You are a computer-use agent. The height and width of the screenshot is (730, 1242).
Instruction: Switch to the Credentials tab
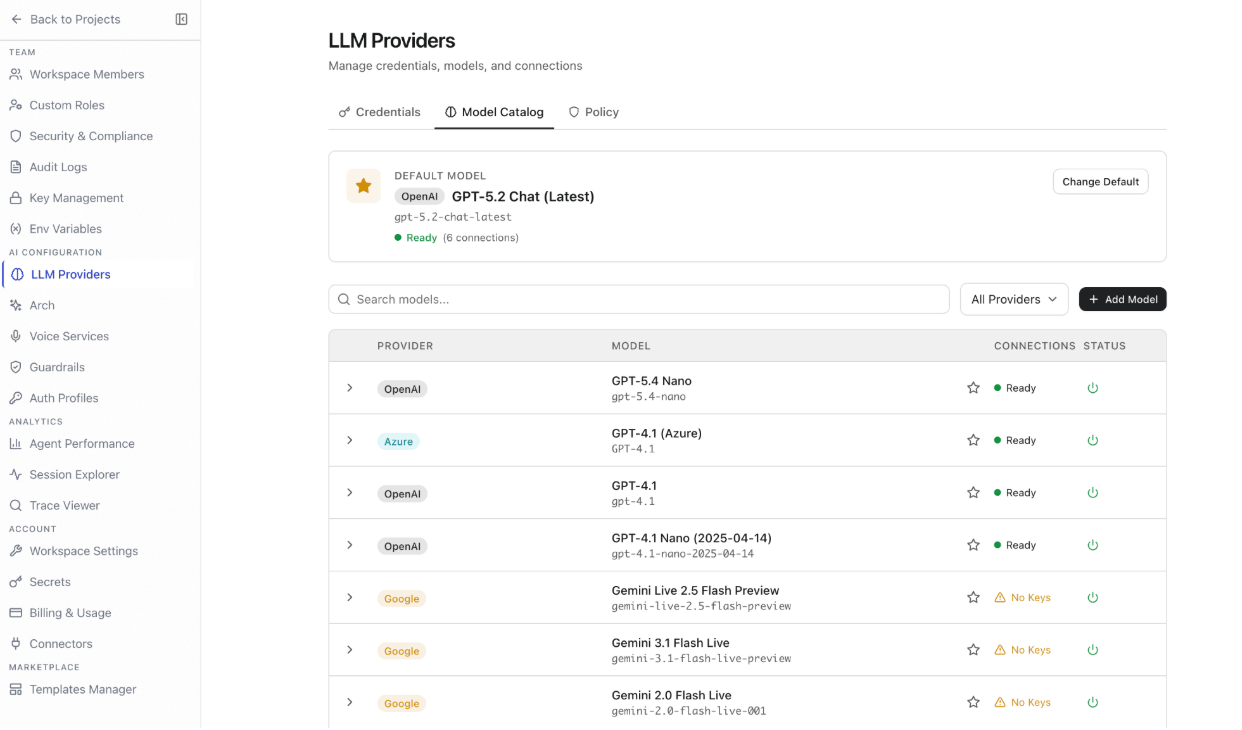[379, 112]
